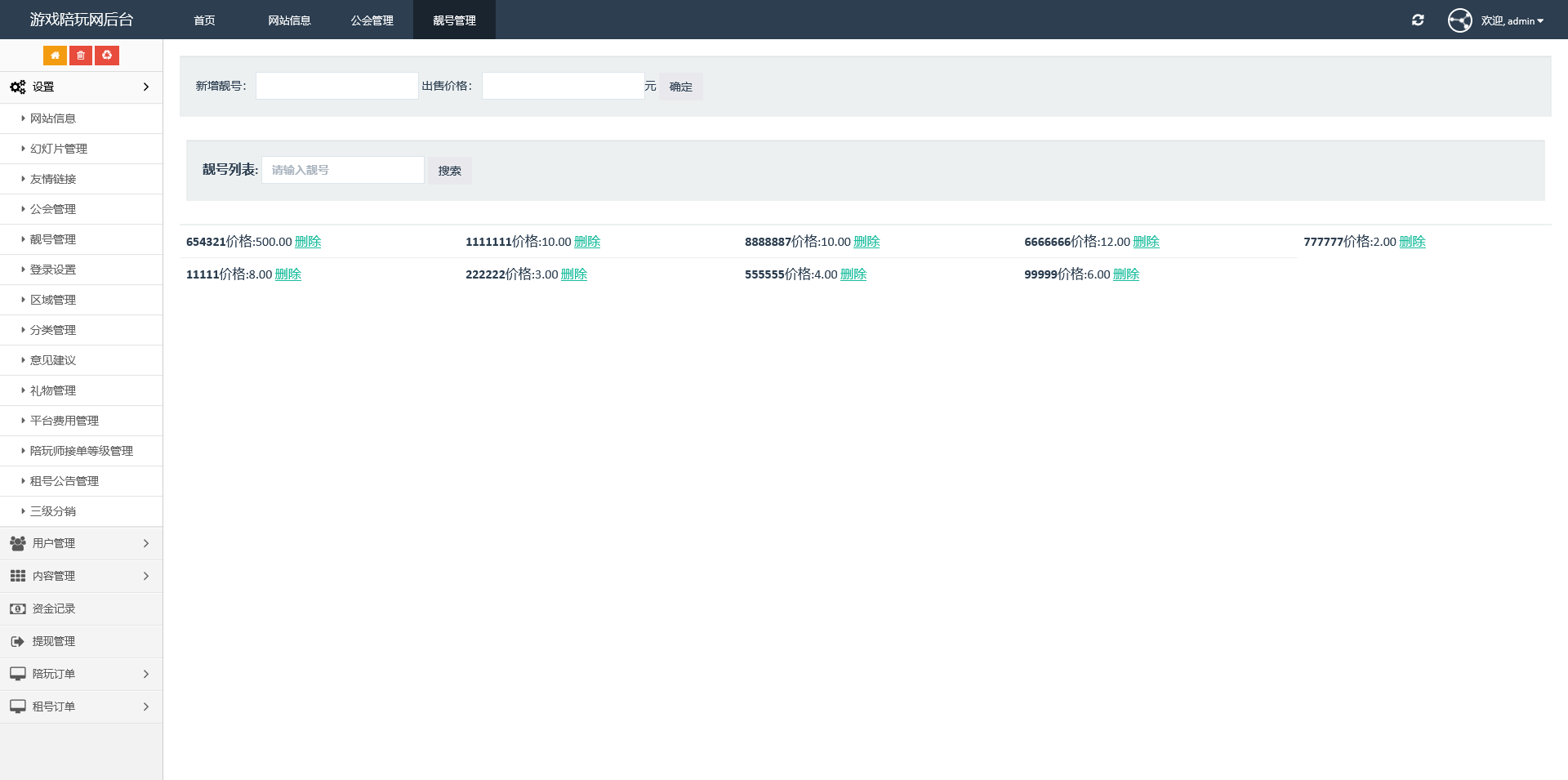Expand the 用户管理 chevron
Viewport: 1568px width, 780px height.
[x=146, y=543]
